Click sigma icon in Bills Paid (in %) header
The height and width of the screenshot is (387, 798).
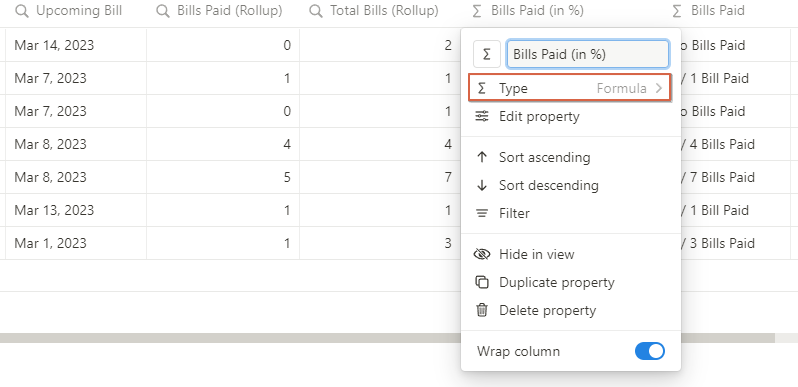[477, 11]
